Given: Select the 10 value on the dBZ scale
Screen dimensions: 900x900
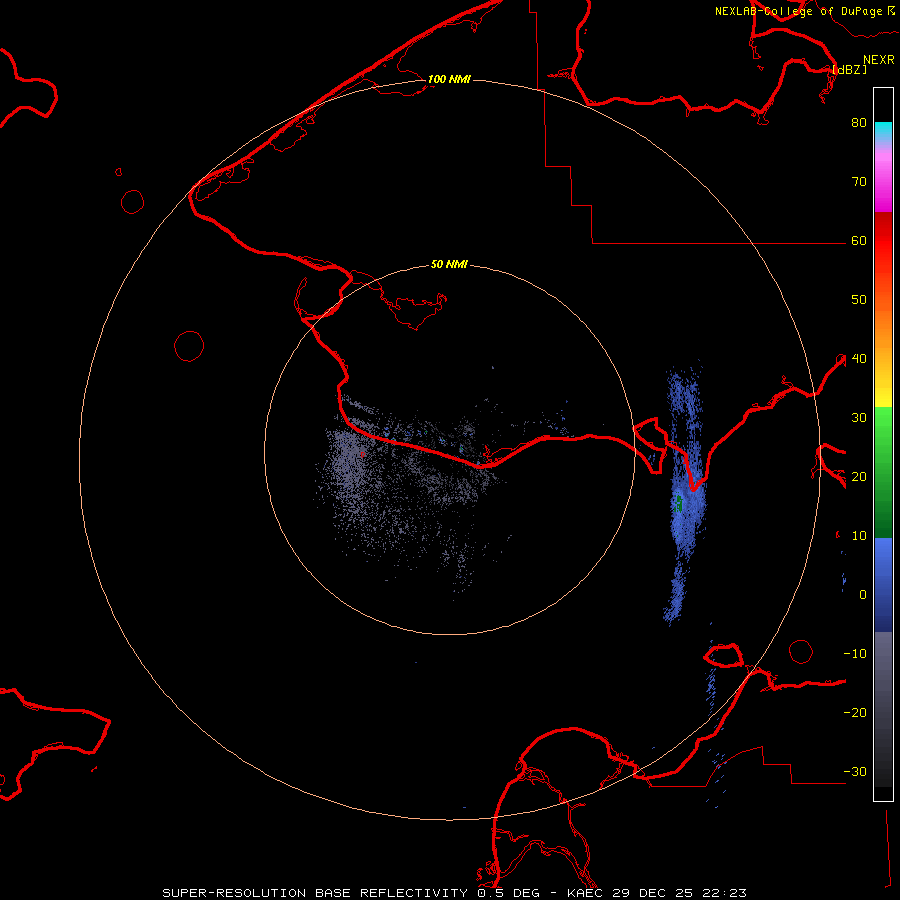Looking at the screenshot, I should pos(859,536).
